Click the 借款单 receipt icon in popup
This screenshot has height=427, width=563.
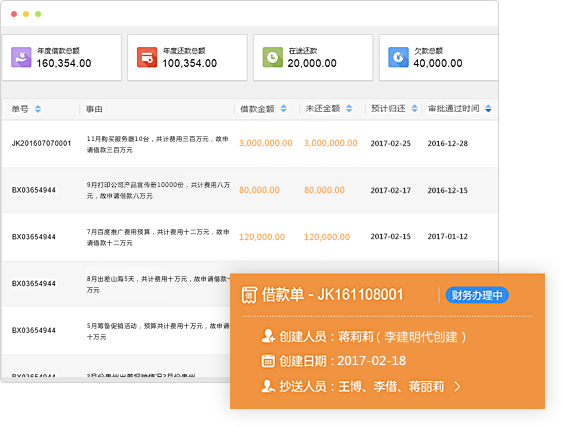pyautogui.click(x=249, y=295)
